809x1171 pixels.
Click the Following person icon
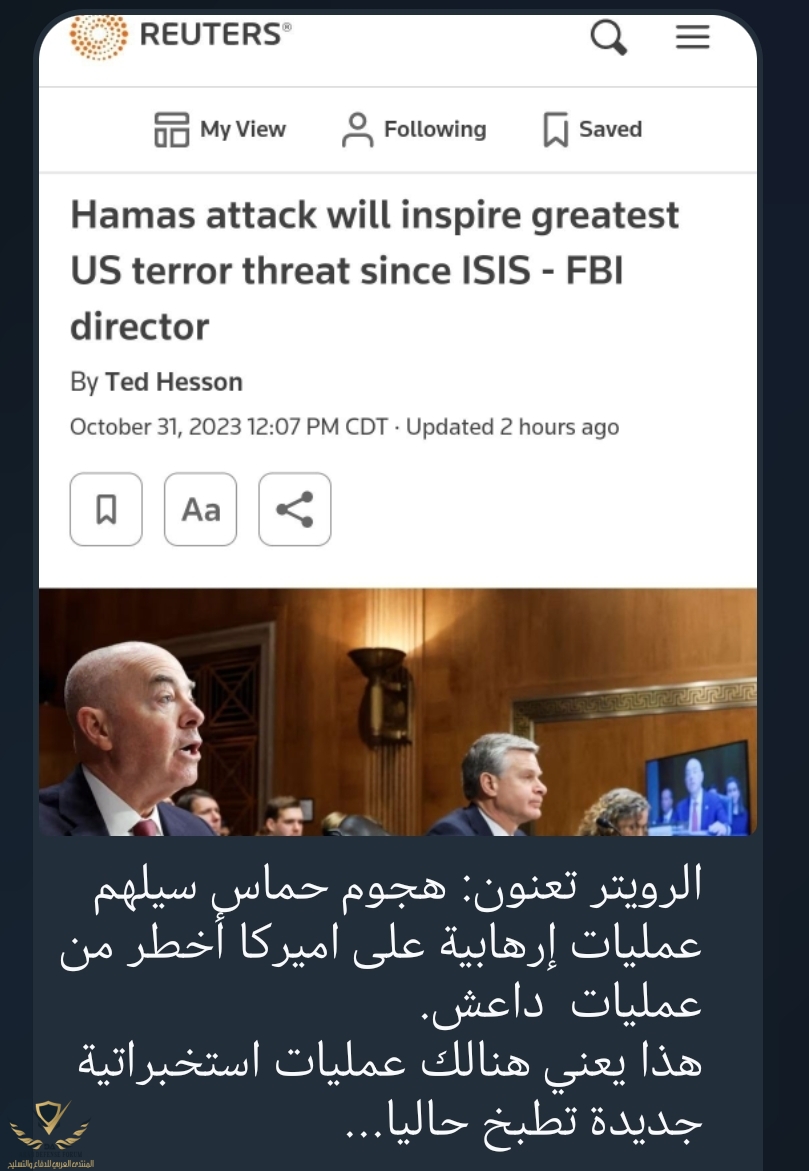(358, 129)
